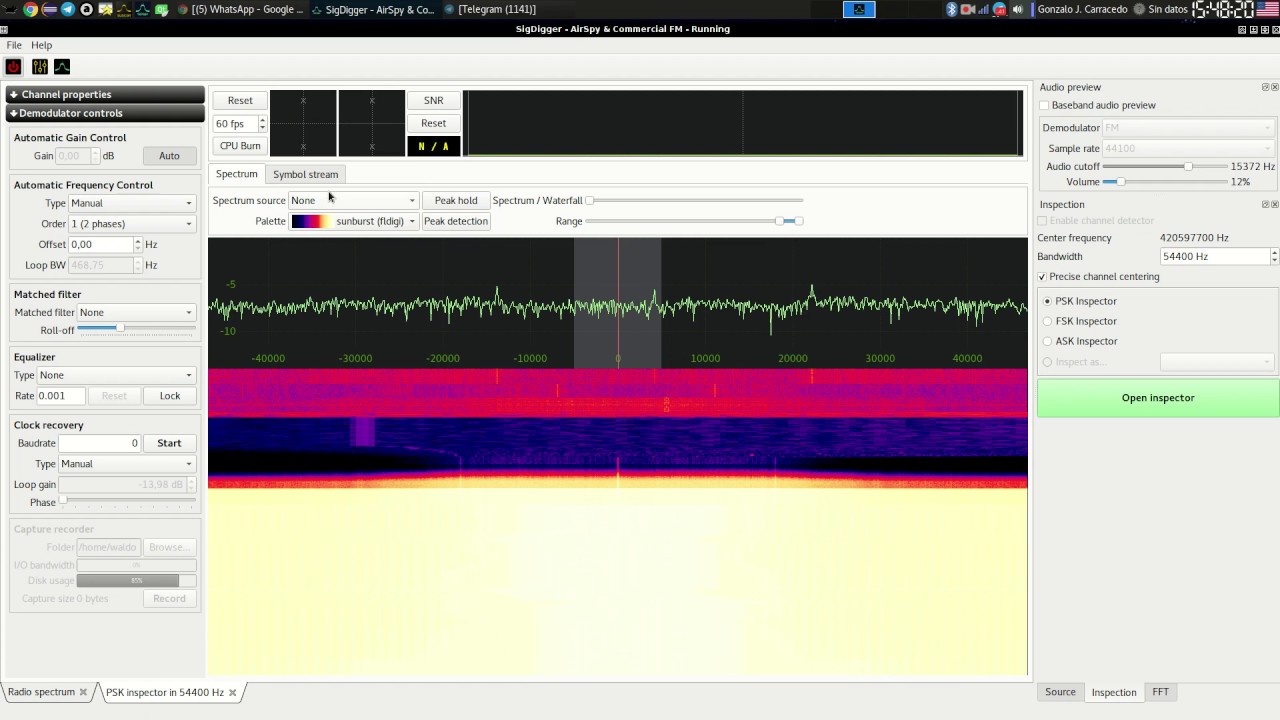This screenshot has width=1280, height=720.
Task: Uncheck Precise channel centering
Action: pyautogui.click(x=1042, y=277)
